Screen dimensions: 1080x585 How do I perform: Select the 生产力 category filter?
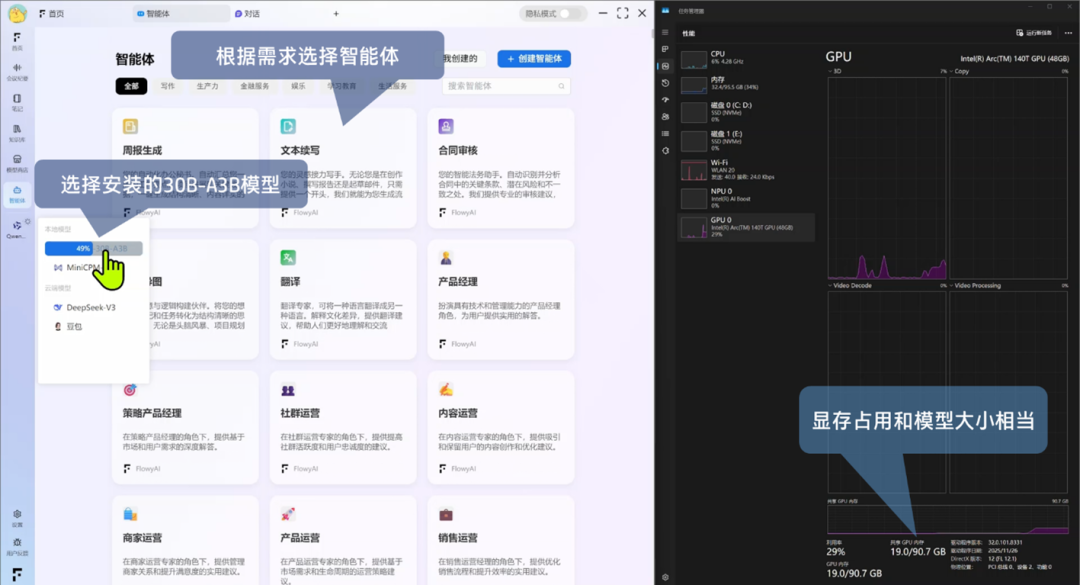click(x=207, y=86)
